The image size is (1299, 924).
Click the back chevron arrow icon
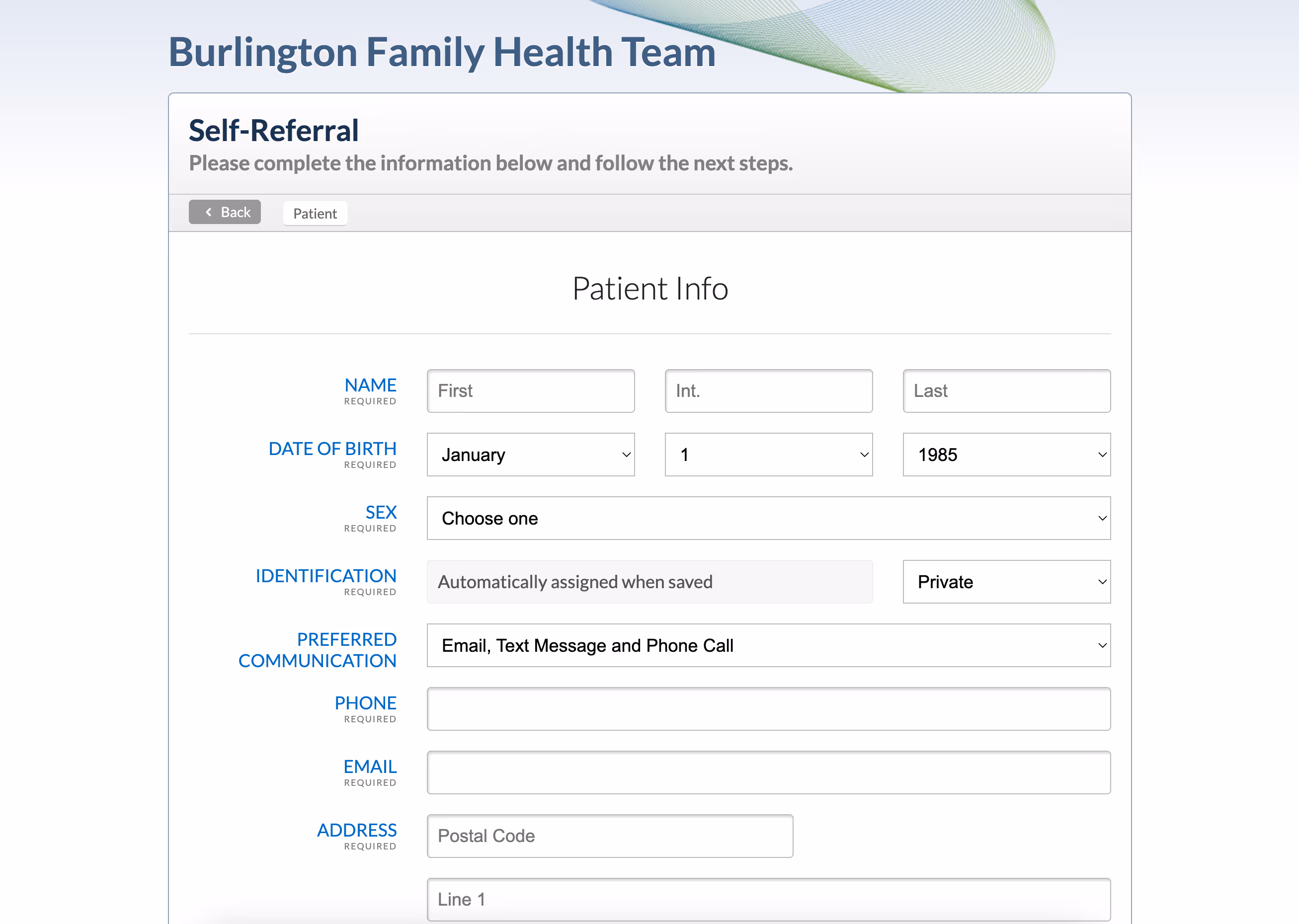[209, 212]
